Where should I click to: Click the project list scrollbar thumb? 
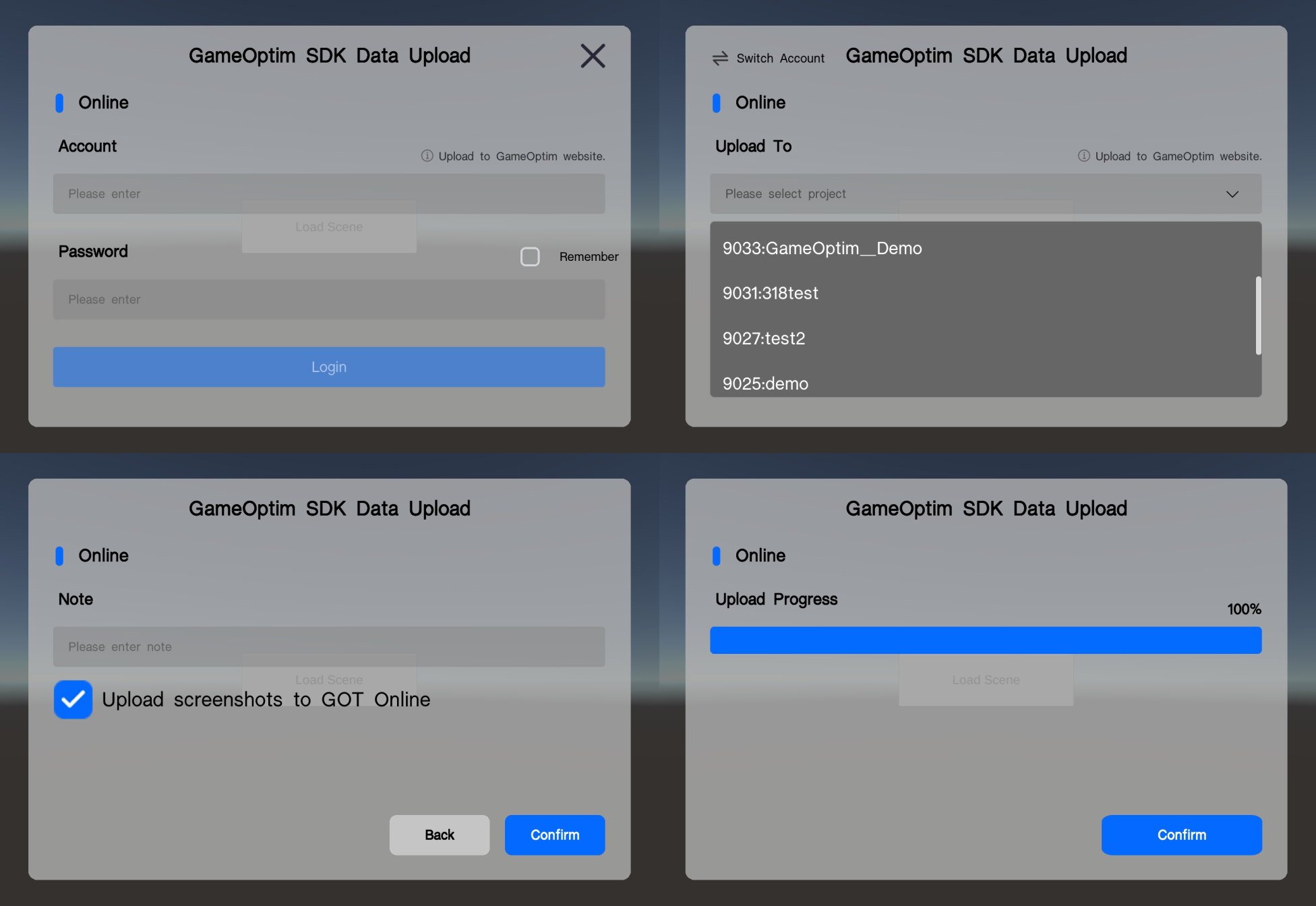[1258, 315]
